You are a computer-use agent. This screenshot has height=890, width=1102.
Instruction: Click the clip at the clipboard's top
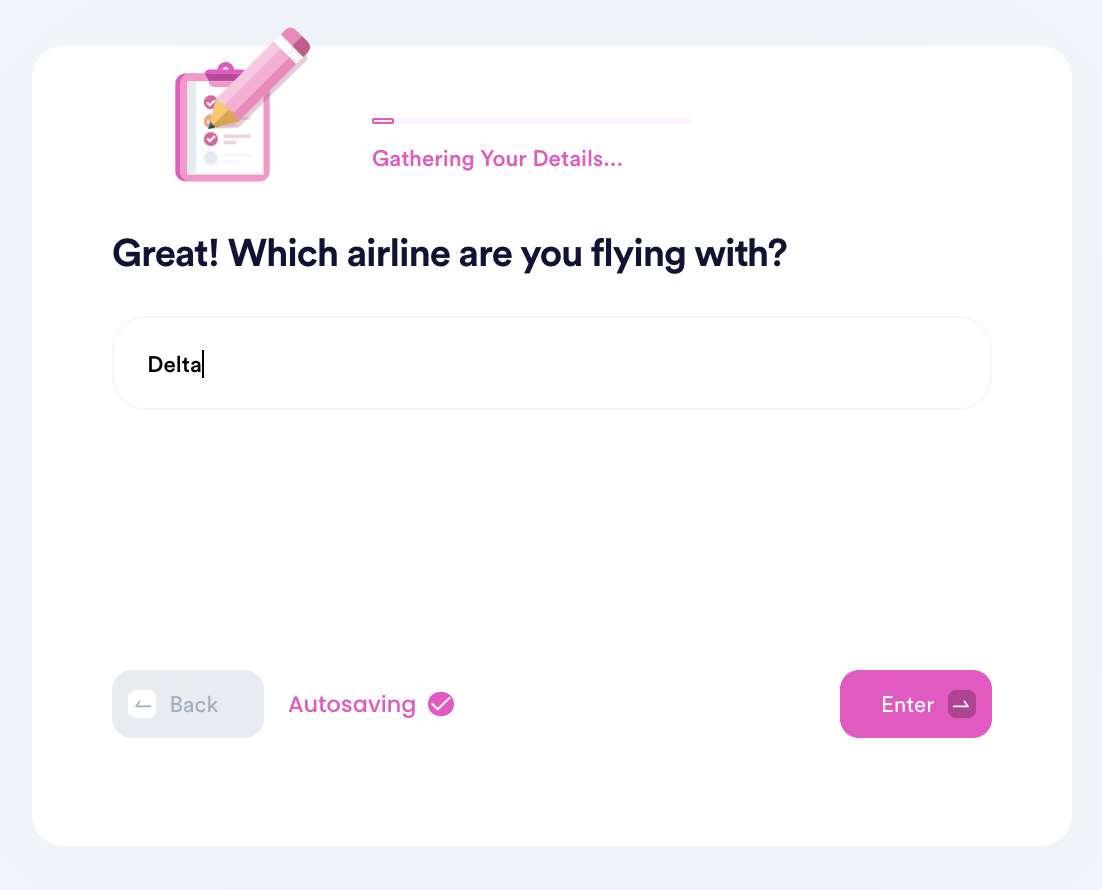pyautogui.click(x=223, y=73)
